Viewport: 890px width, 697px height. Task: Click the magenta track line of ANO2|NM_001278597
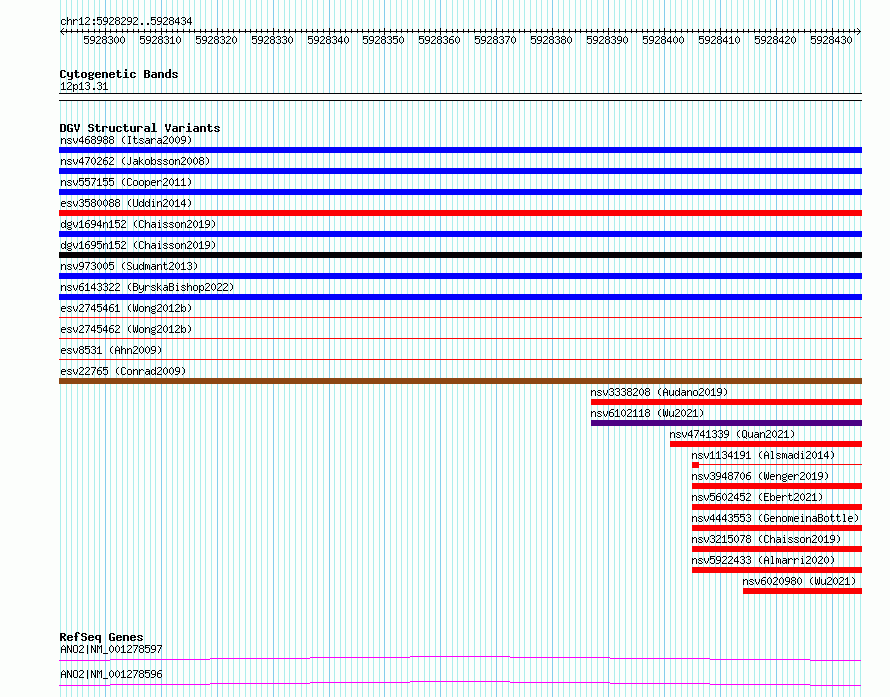[460, 658]
